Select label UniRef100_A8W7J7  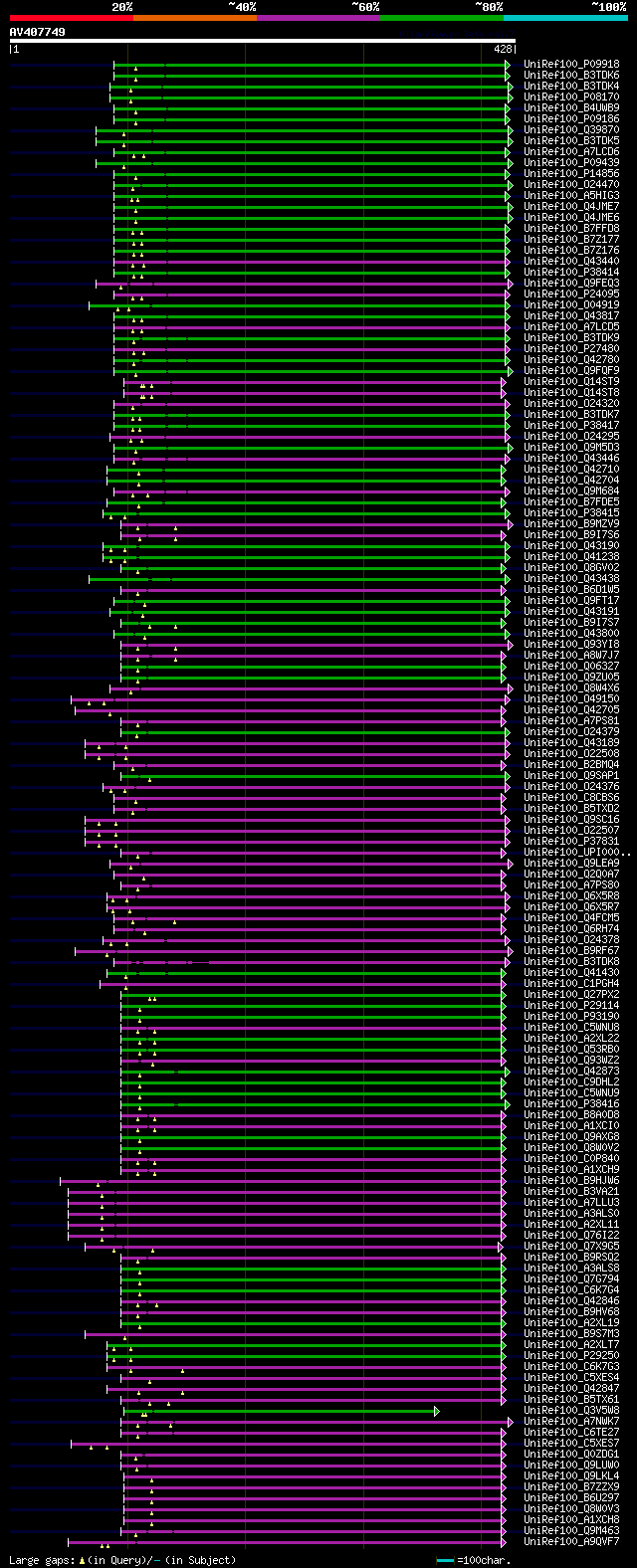[571, 656]
